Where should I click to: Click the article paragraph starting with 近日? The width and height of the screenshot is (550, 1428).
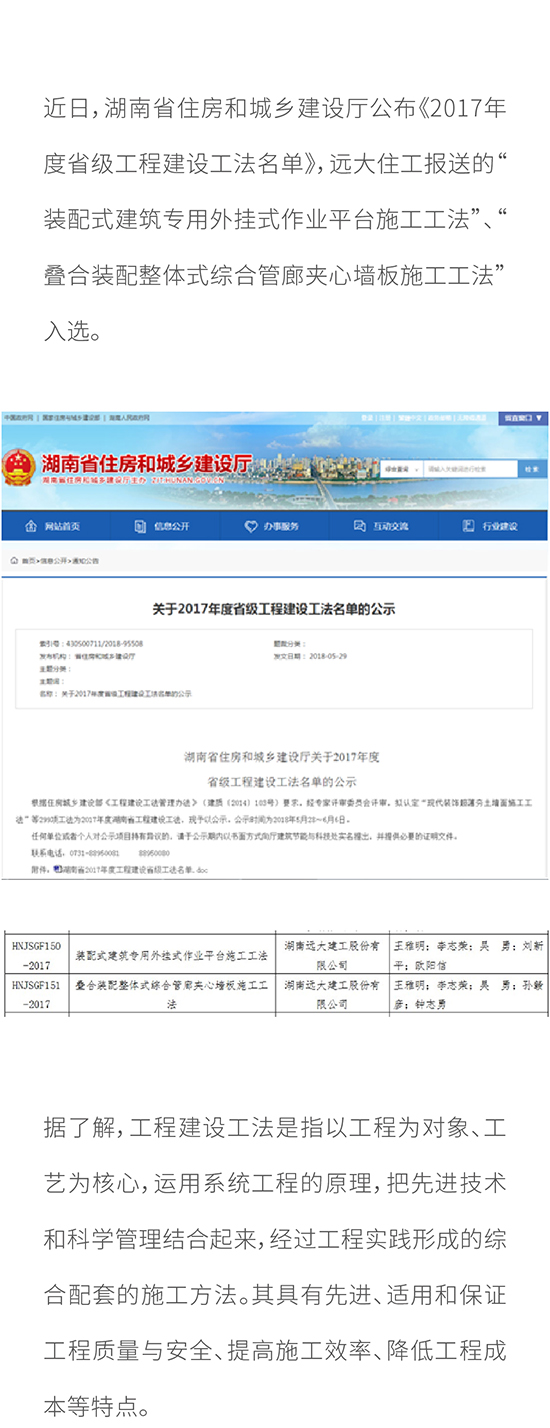275,219
